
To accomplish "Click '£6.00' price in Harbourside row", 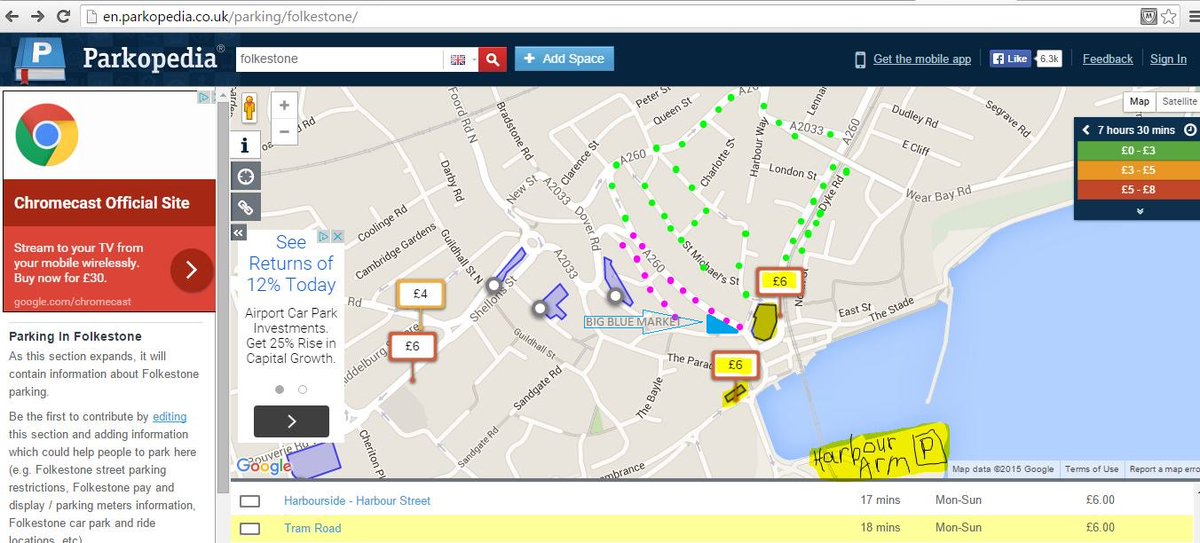I will (x=1100, y=501).
